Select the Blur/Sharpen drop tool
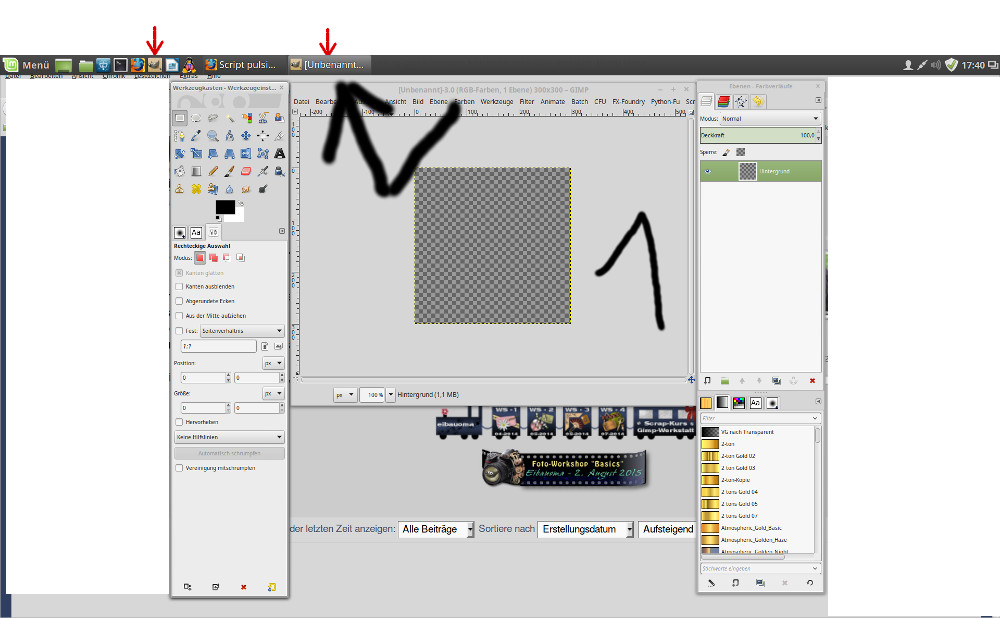 [x=230, y=189]
